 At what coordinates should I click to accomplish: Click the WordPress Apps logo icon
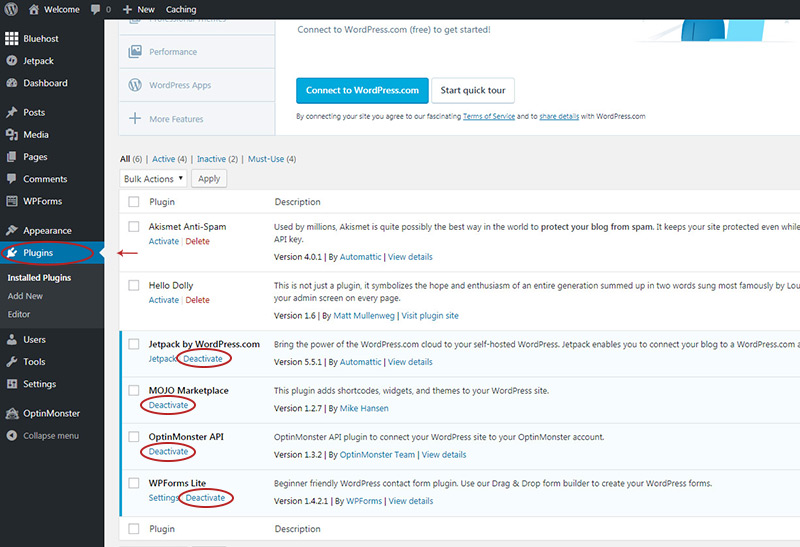[x=135, y=85]
